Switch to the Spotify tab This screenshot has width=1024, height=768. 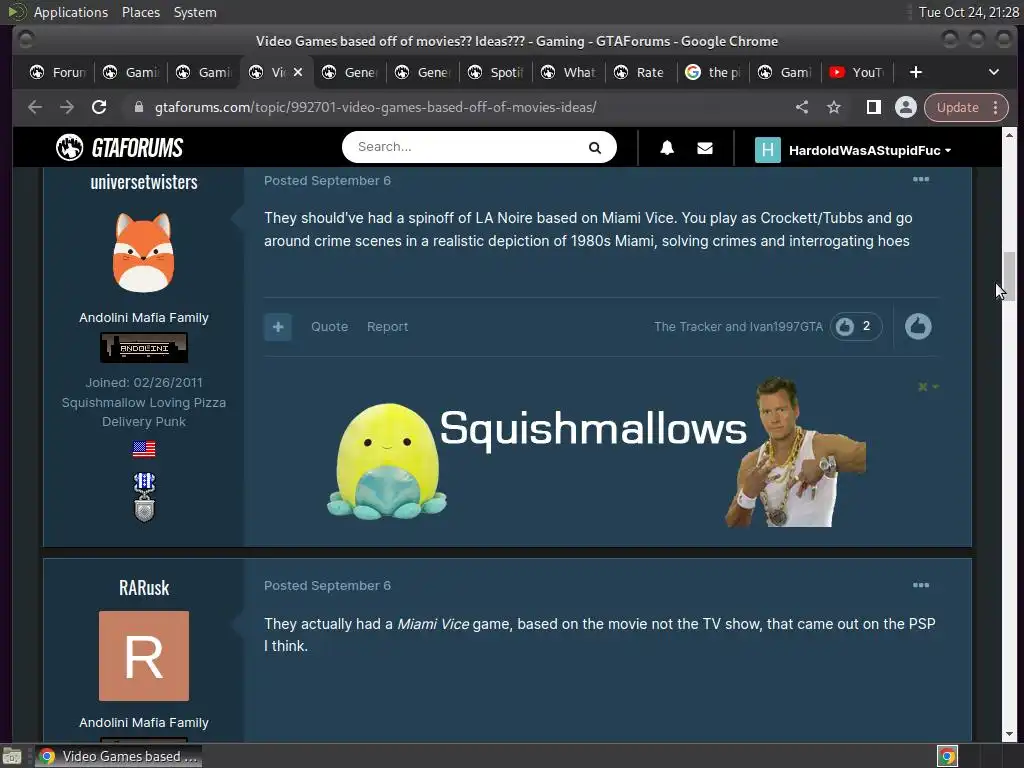(495, 72)
